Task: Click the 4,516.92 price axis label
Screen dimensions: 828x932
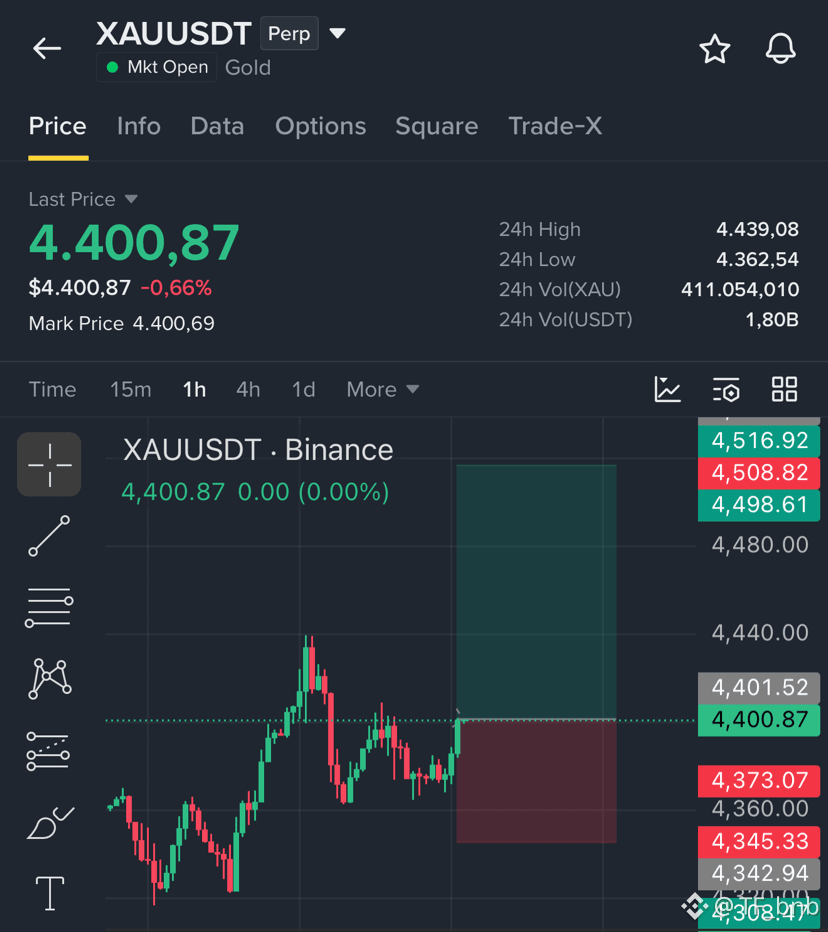Action: click(759, 440)
